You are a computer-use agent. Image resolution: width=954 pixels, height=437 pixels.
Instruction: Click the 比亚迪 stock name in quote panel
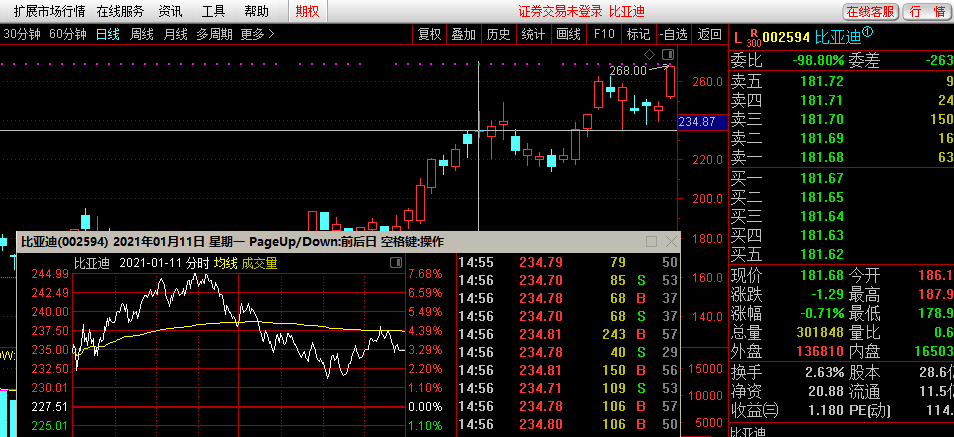[x=838, y=38]
